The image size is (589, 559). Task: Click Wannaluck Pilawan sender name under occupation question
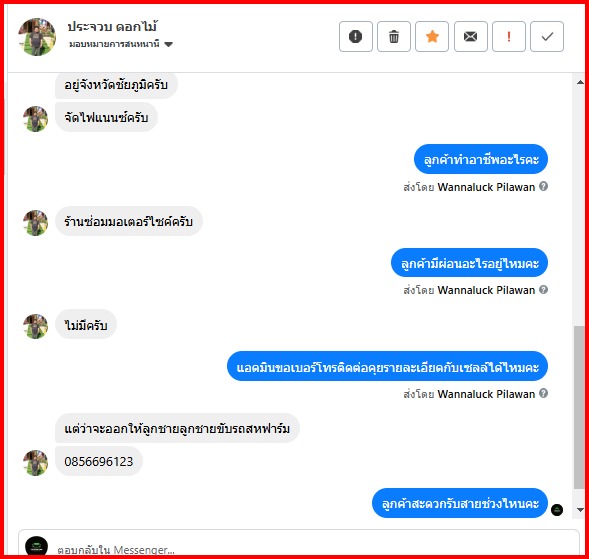(x=486, y=187)
